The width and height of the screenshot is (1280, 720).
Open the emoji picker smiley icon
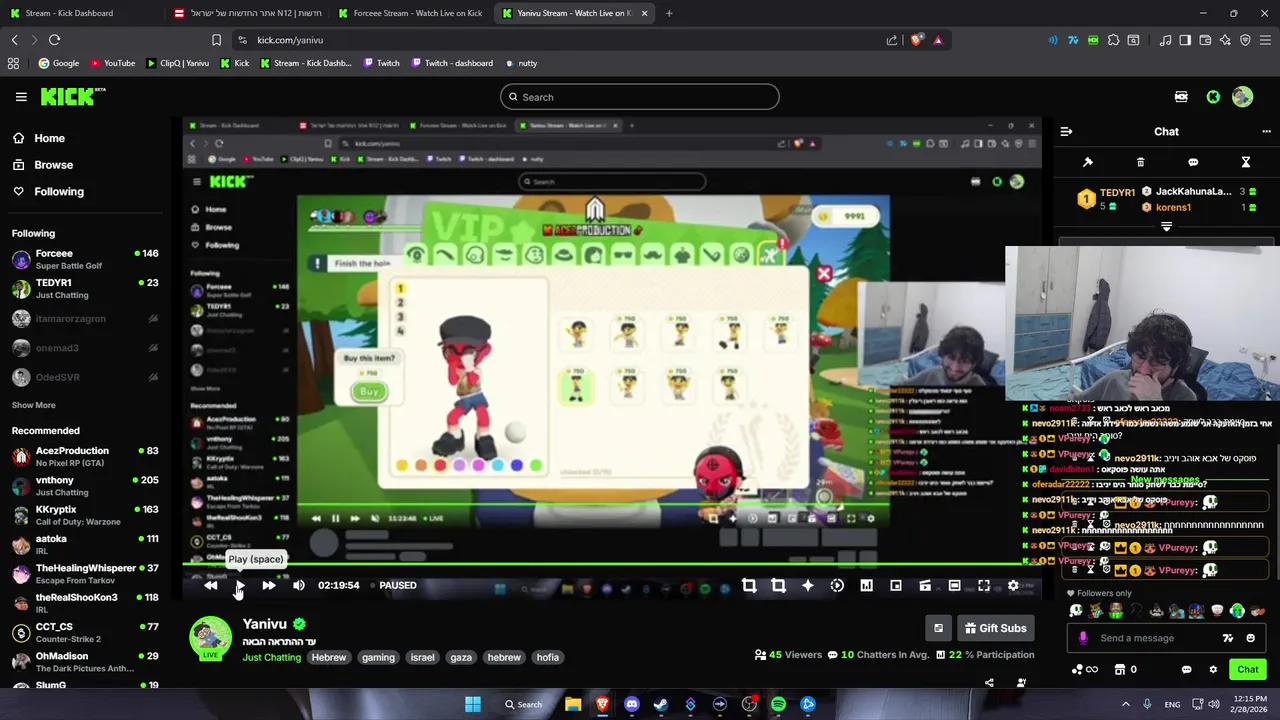tap(1250, 638)
